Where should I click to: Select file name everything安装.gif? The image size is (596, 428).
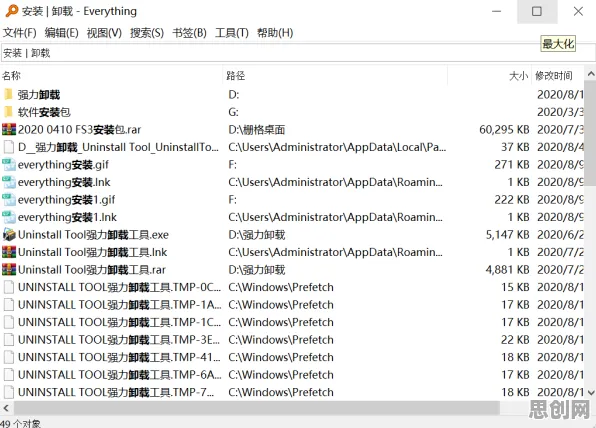[x=63, y=165]
